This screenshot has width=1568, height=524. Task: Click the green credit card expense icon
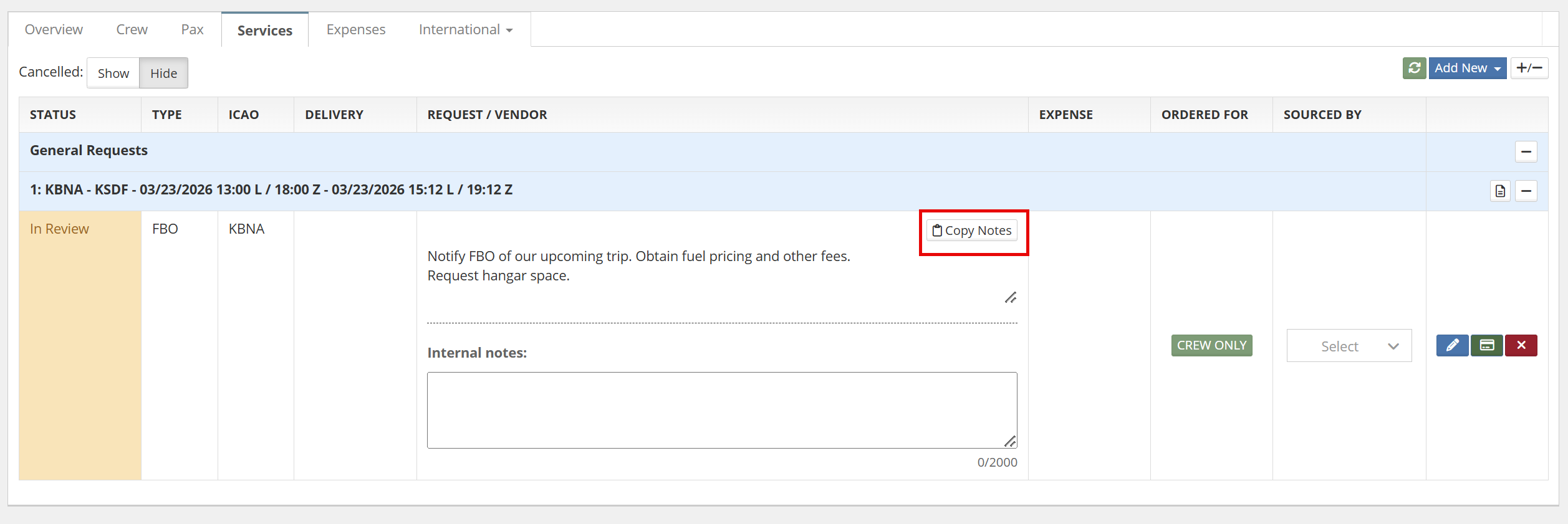1486,345
